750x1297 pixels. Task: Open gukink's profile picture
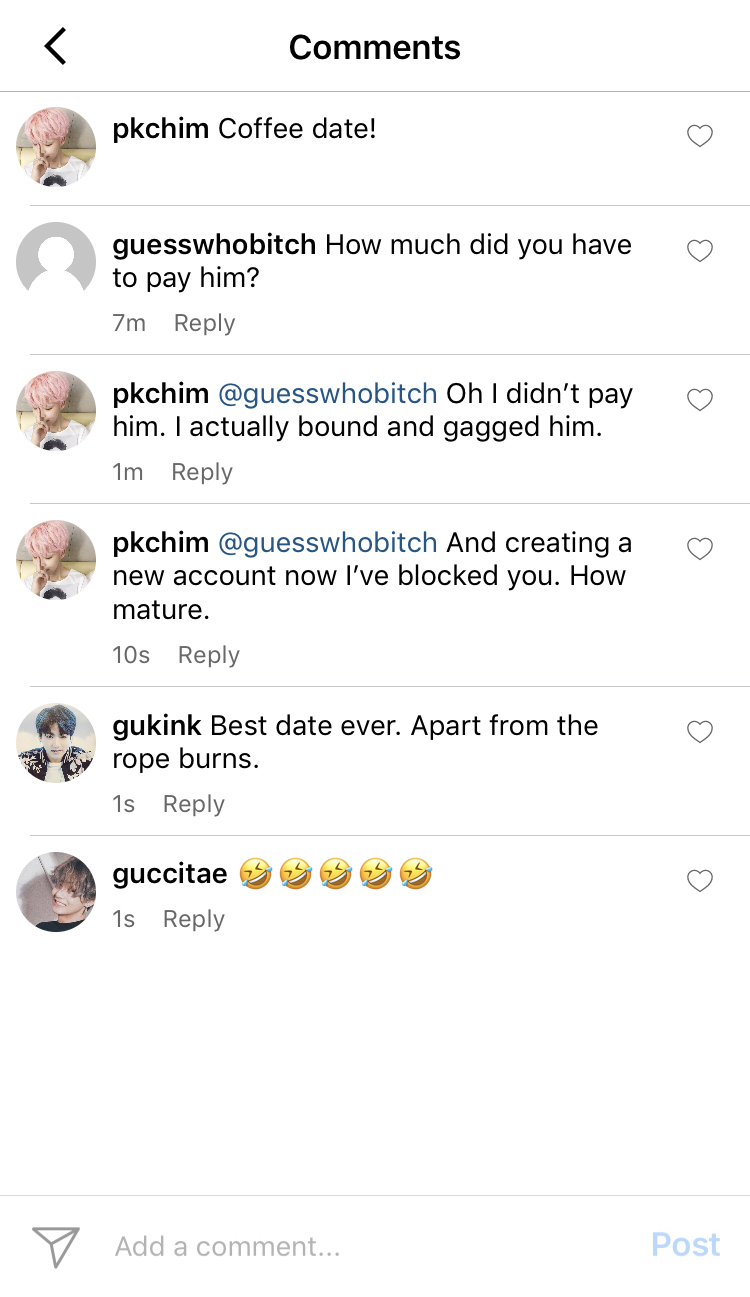point(56,742)
